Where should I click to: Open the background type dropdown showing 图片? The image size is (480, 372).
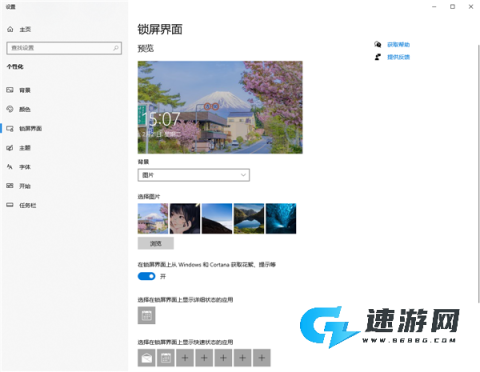pos(194,175)
